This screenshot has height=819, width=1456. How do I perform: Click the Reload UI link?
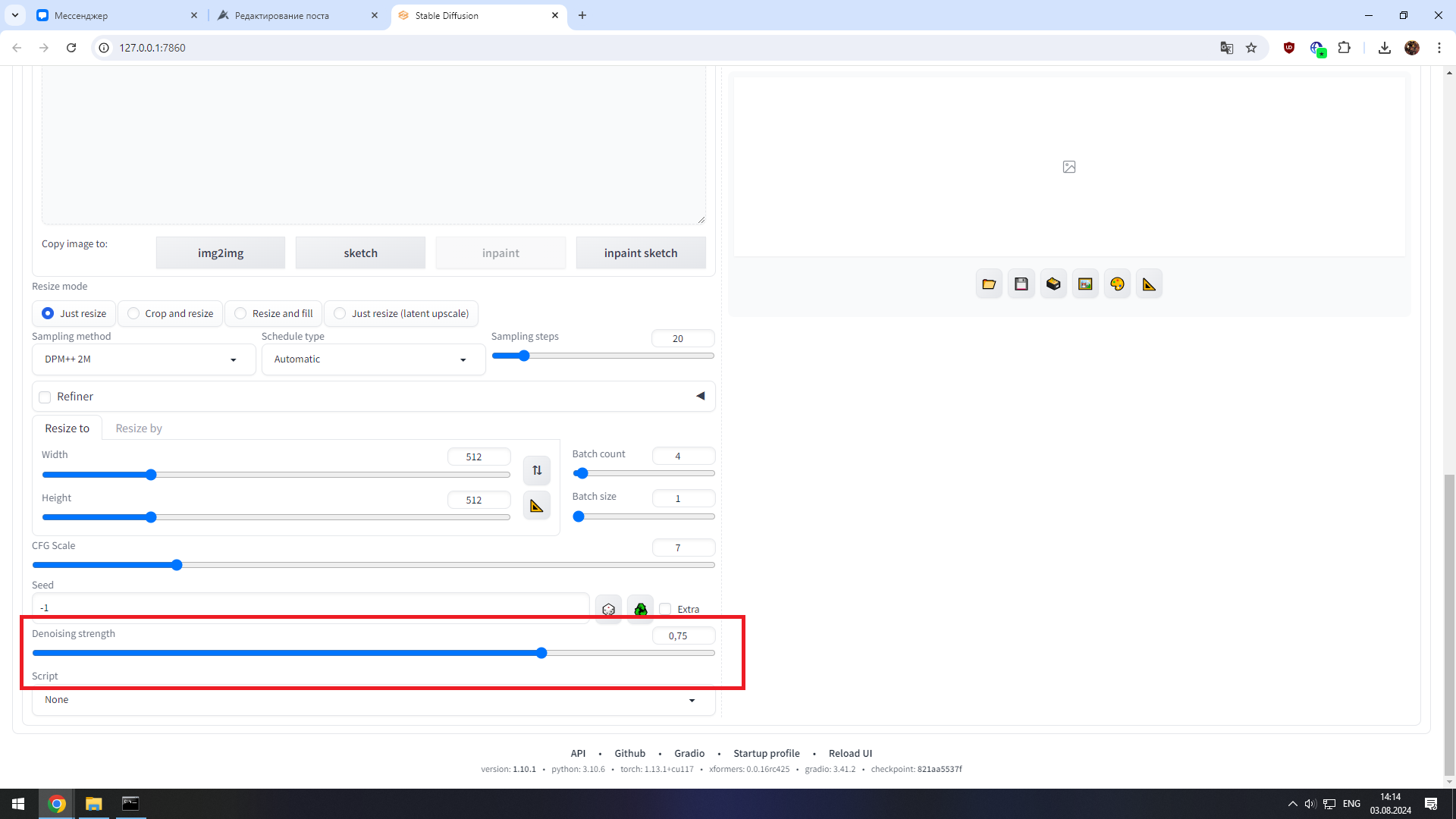pos(850,753)
